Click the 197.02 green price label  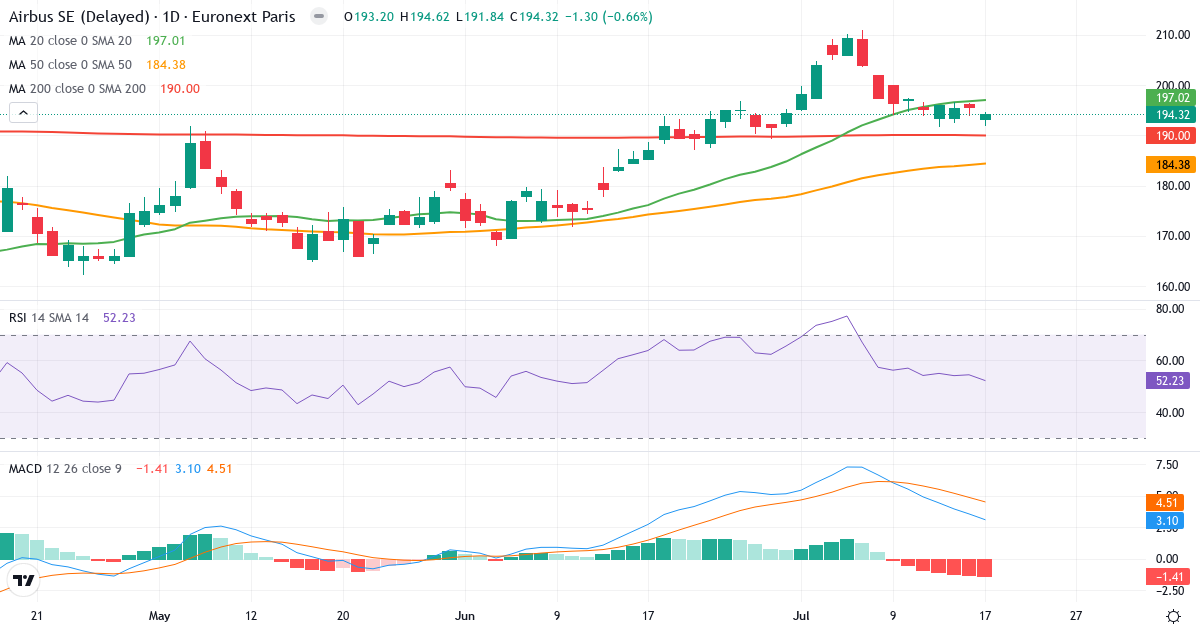1169,98
